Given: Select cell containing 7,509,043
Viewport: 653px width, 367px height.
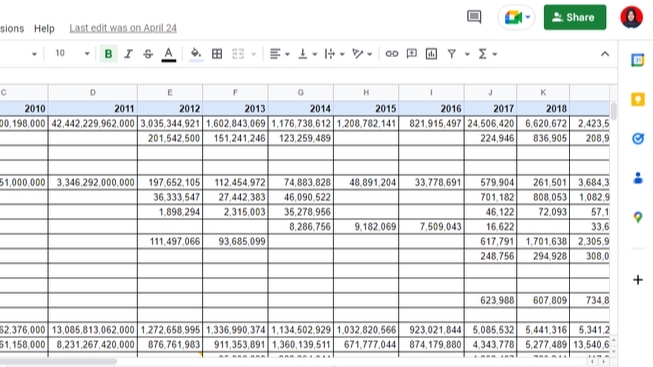Looking at the screenshot, I should 431,227.
